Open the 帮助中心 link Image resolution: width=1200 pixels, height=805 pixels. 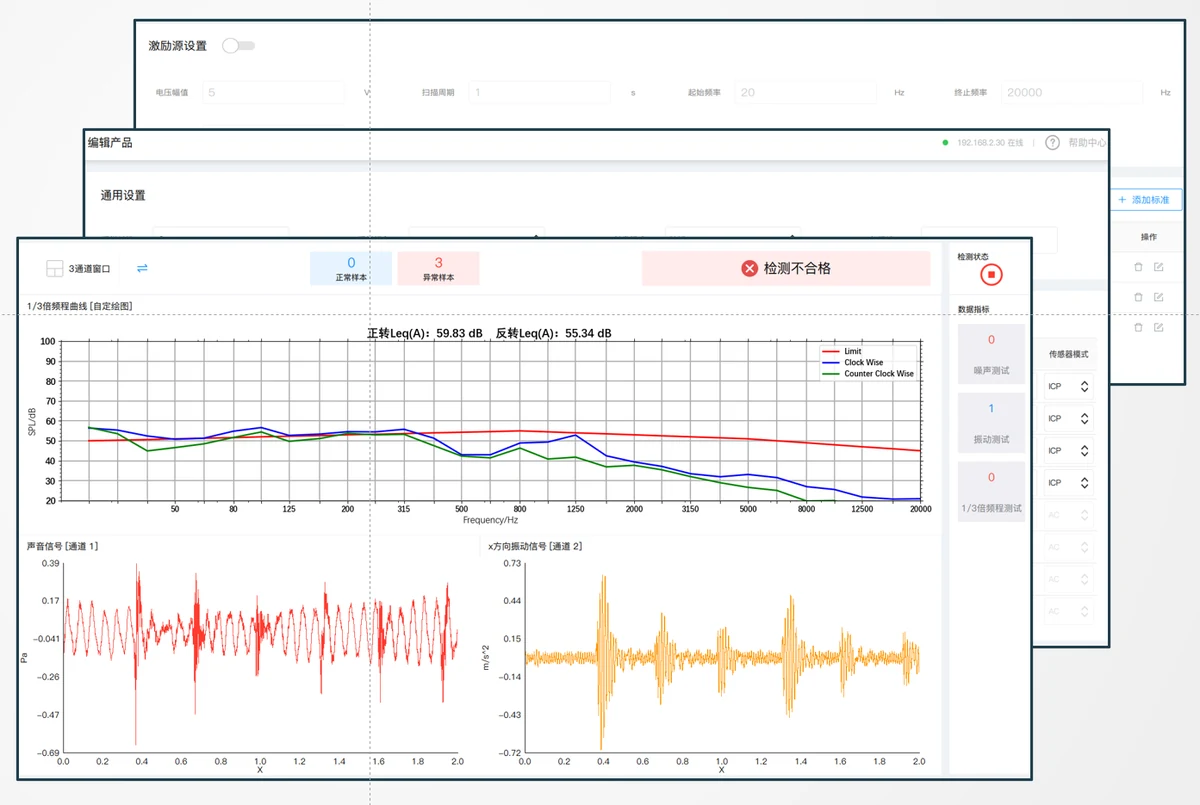pyautogui.click(x=1087, y=143)
